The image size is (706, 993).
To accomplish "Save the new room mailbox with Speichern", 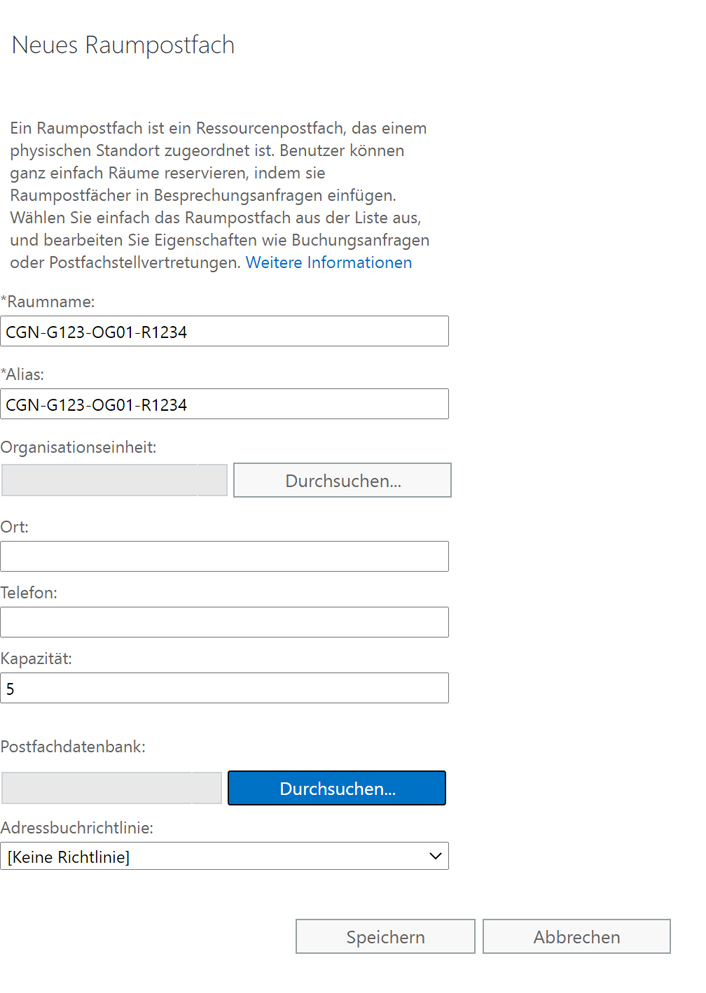I will click(385, 937).
